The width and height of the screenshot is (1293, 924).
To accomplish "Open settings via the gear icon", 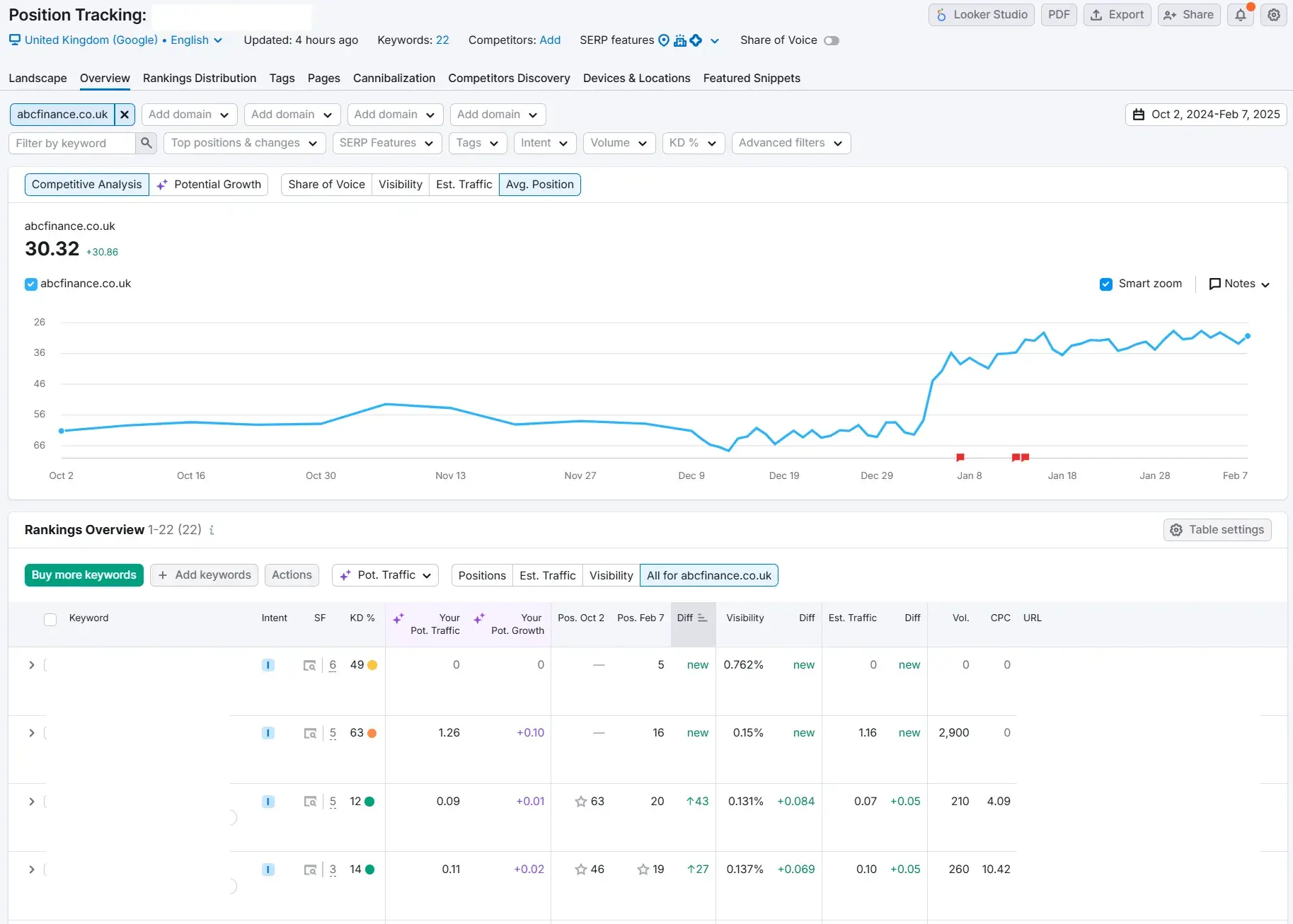I will click(x=1273, y=15).
